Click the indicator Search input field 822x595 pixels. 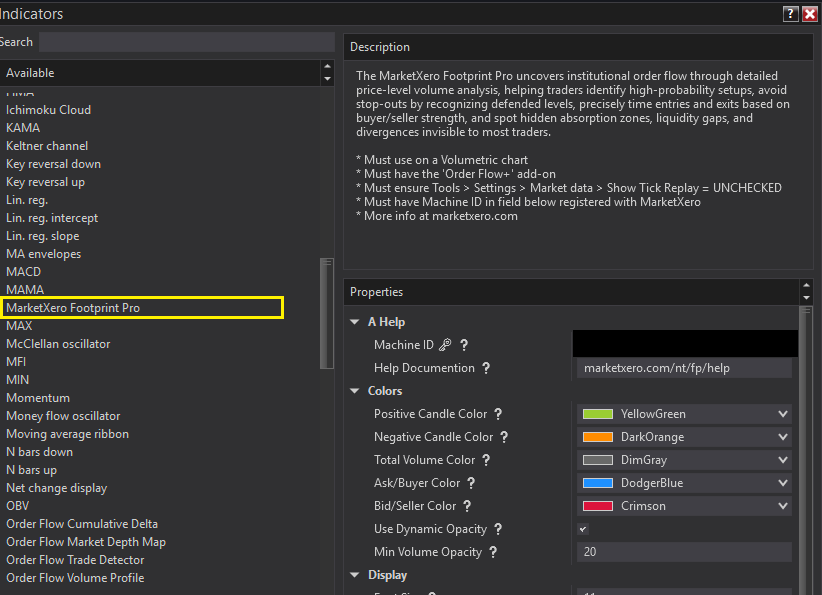(x=186, y=42)
